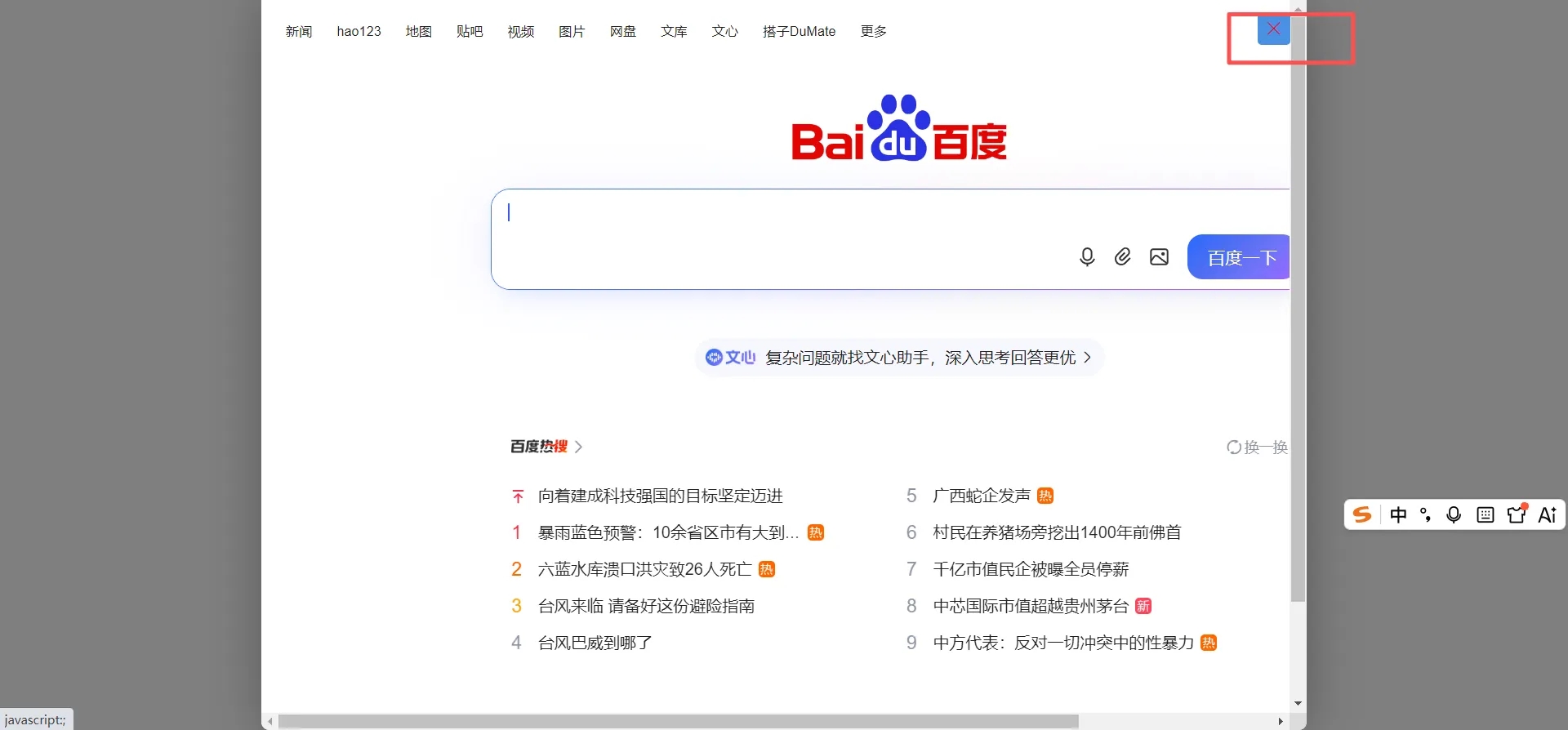The width and height of the screenshot is (1568, 730).
Task: Open hot search 台风巴威到哪了
Action: click(595, 643)
